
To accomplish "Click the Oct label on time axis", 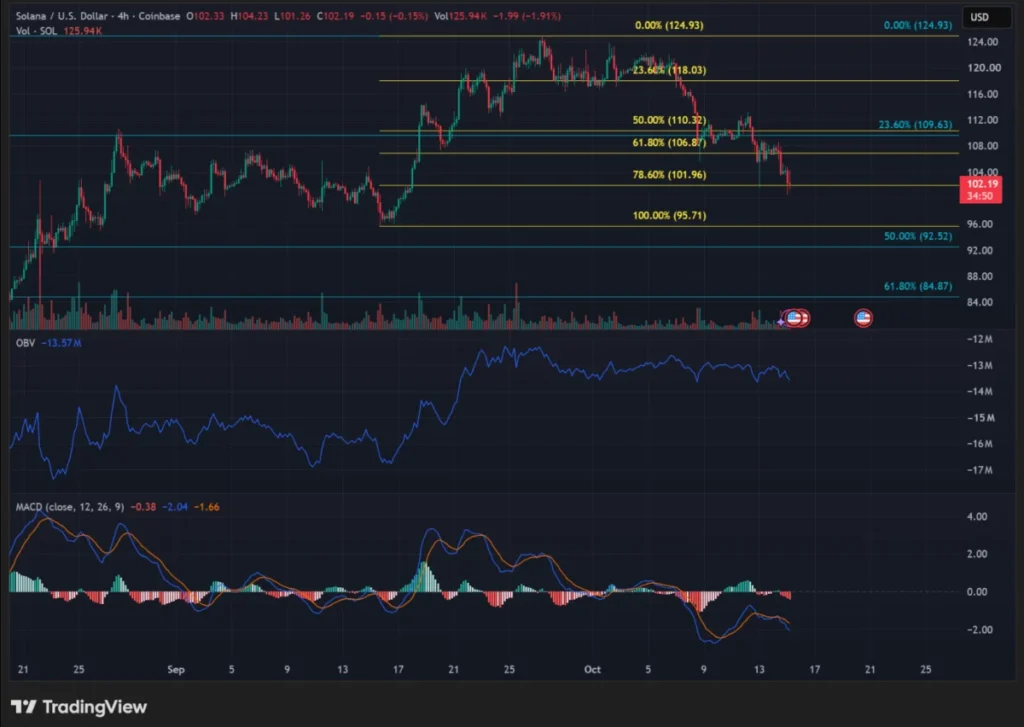I will 592,670.
